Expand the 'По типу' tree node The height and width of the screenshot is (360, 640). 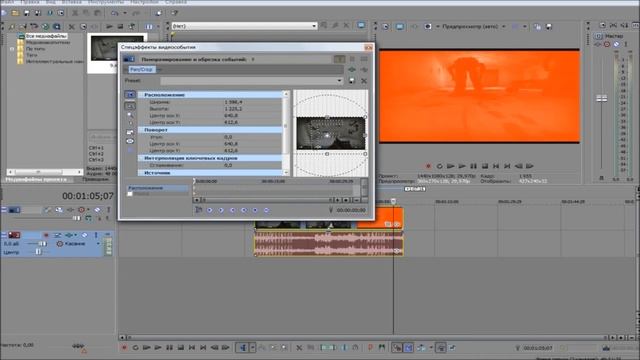tap(12, 49)
